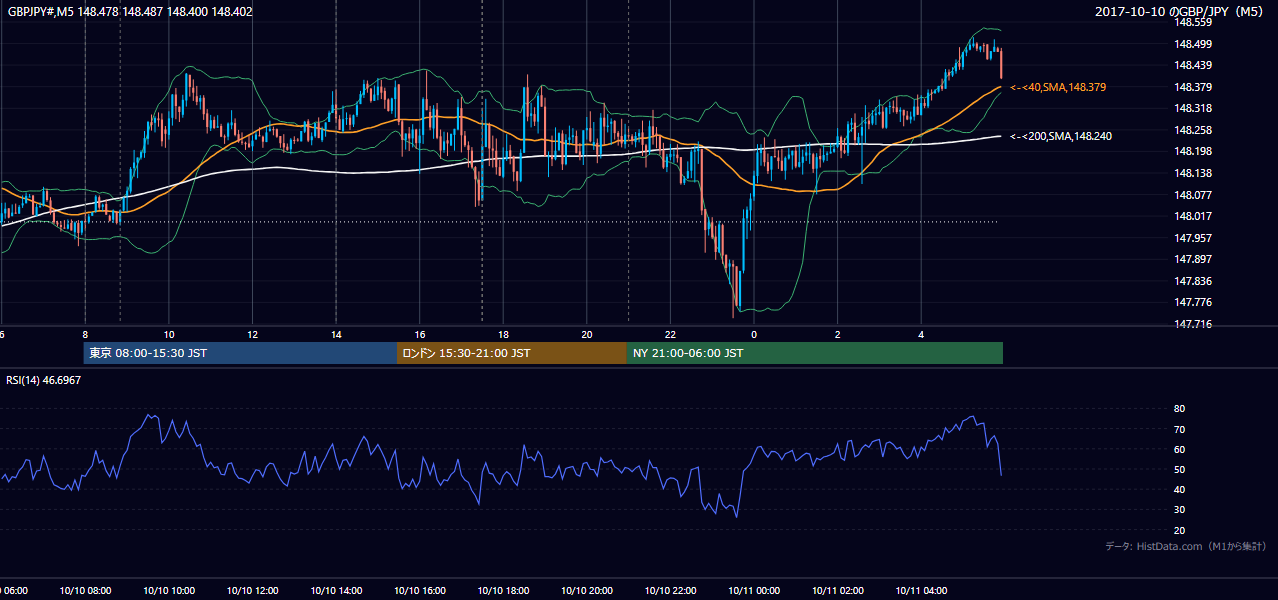The image size is (1278, 600).
Task: Click the '10/11 02:00' bottom time label
Action: 838,591
